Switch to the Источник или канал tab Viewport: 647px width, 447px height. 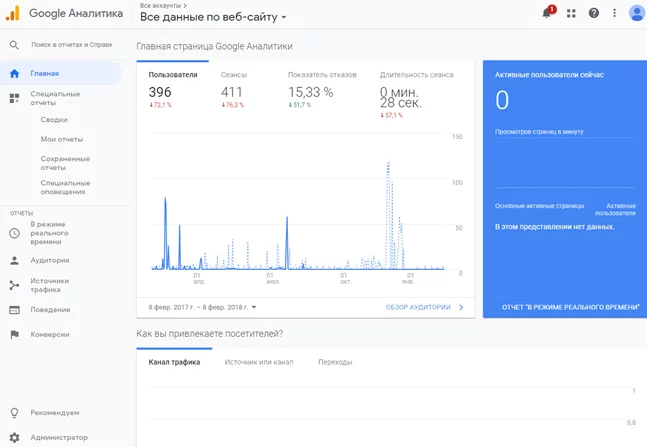tap(259, 362)
